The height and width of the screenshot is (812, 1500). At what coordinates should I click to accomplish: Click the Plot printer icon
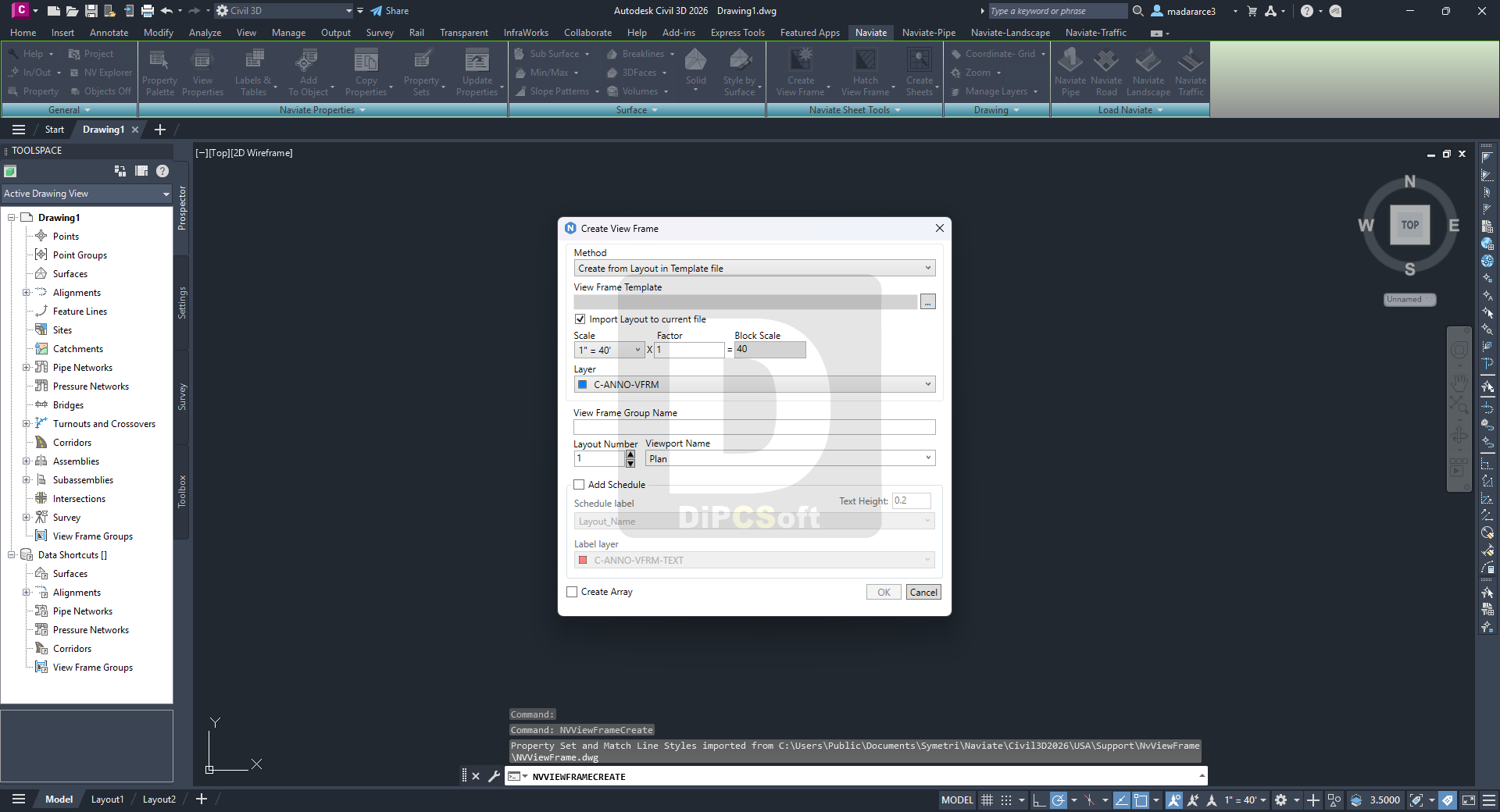point(147,11)
